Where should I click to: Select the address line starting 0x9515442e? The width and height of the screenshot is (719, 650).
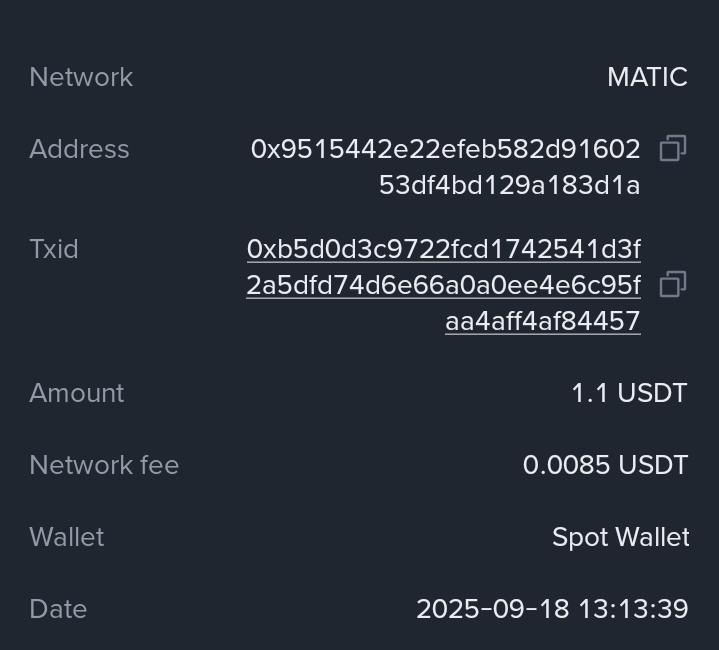pyautogui.click(x=445, y=149)
